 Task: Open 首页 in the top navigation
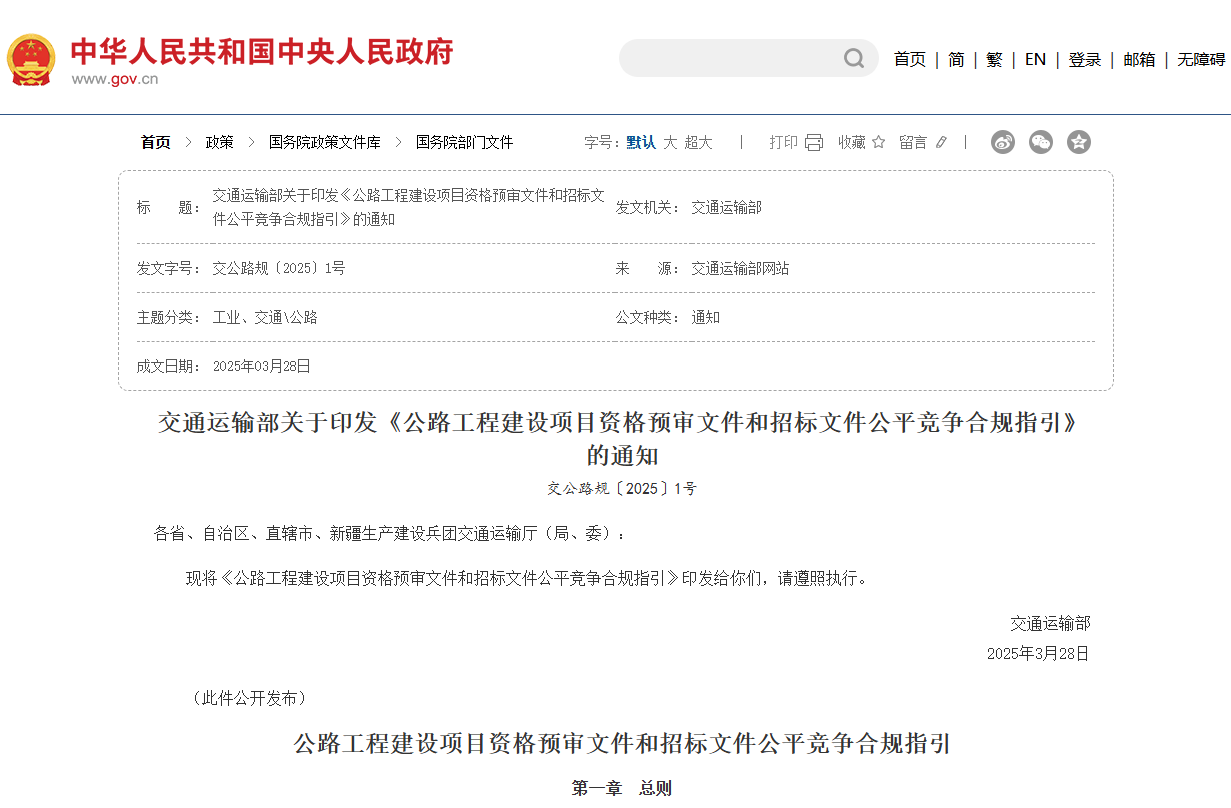[909, 59]
